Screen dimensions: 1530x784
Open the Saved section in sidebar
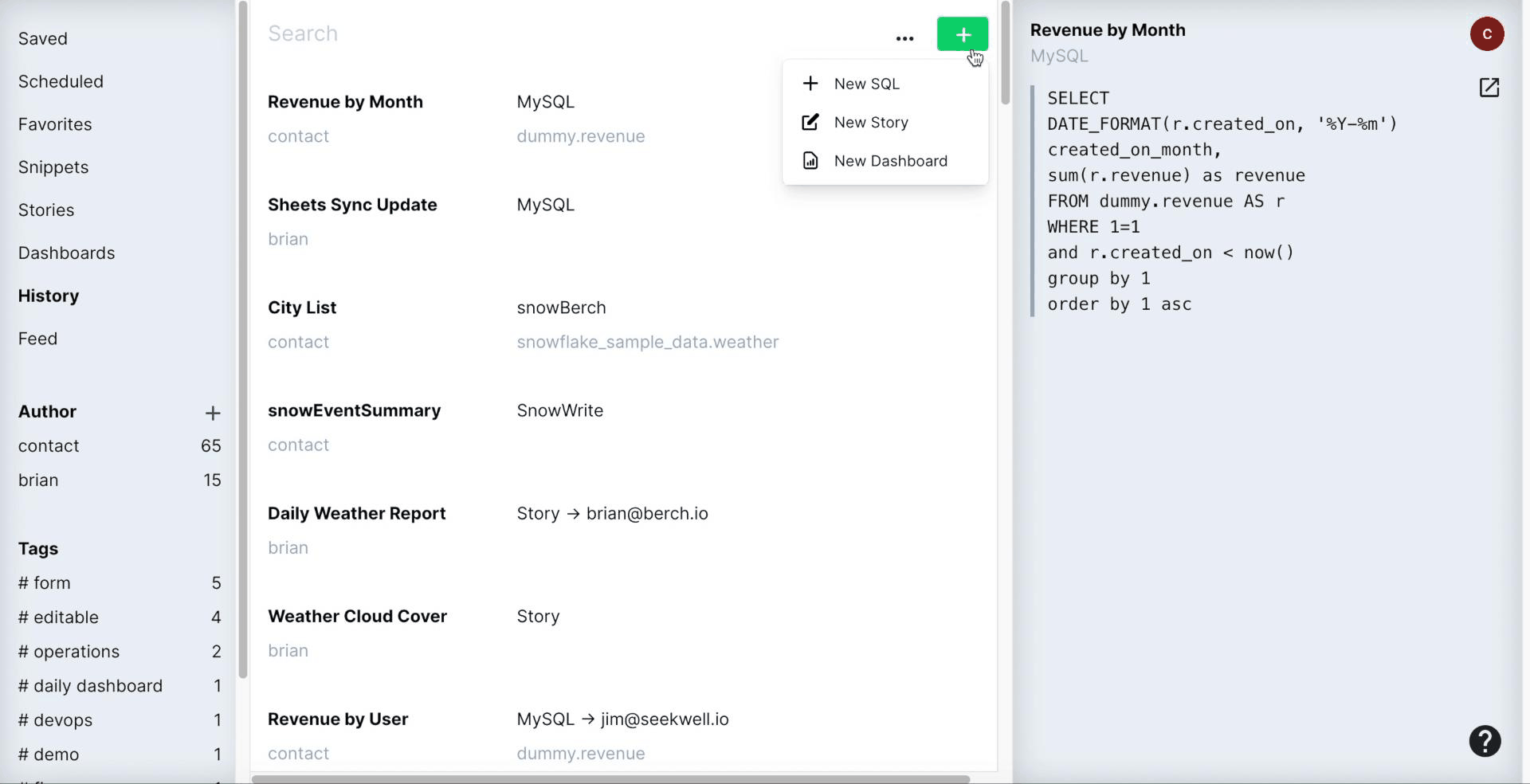(43, 38)
